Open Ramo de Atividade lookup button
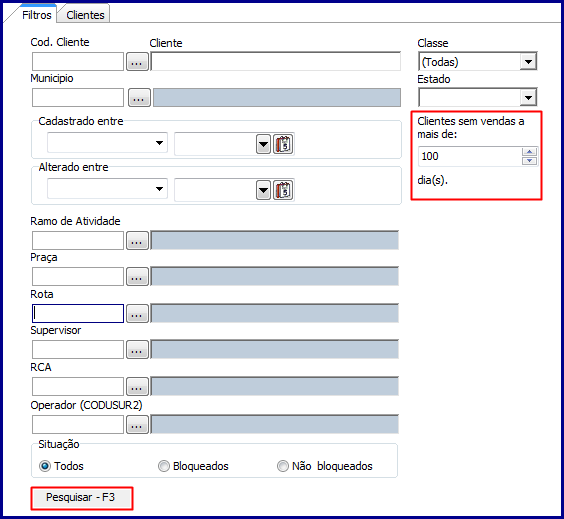 [x=137, y=241]
